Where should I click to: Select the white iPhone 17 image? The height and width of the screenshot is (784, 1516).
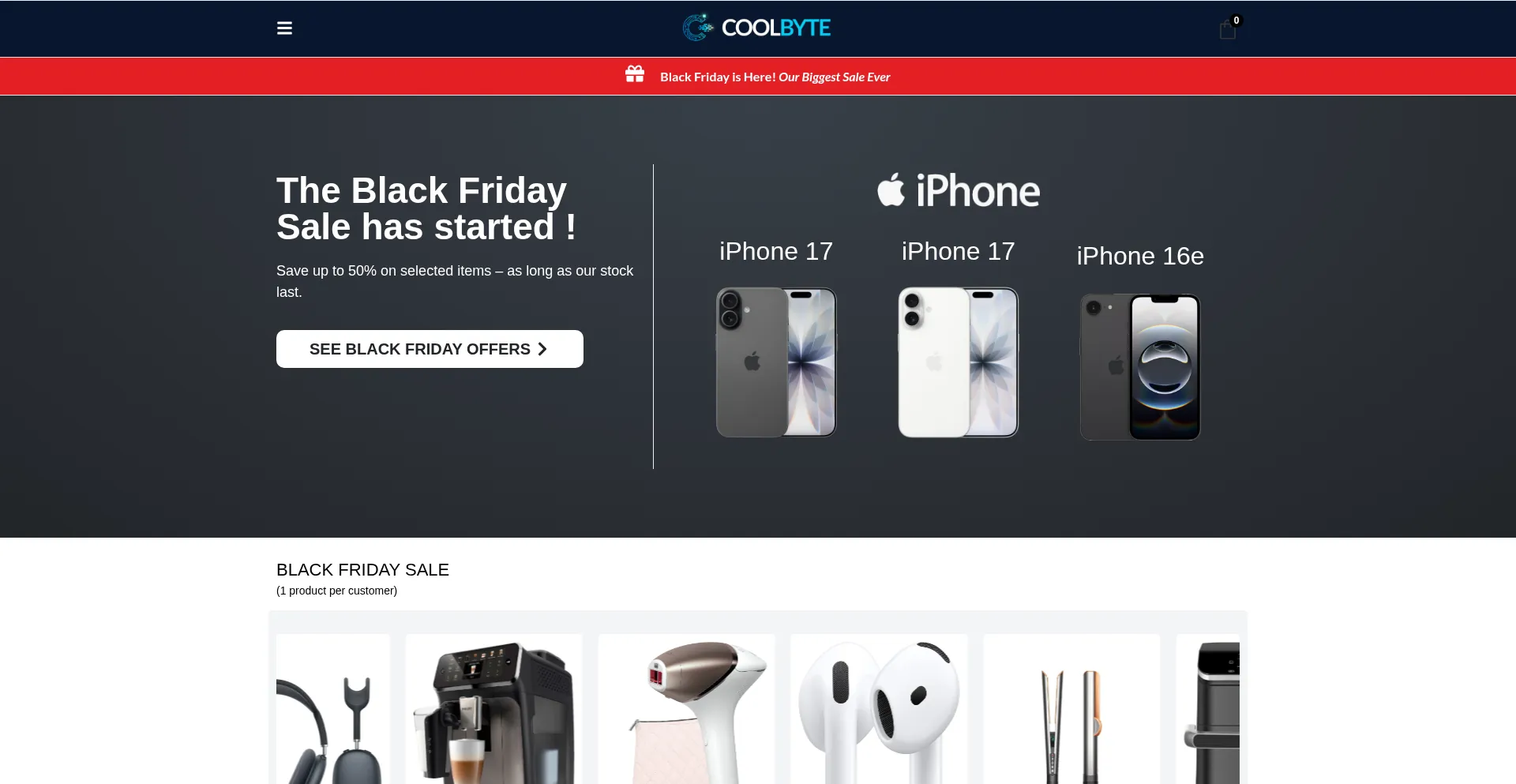click(x=959, y=362)
